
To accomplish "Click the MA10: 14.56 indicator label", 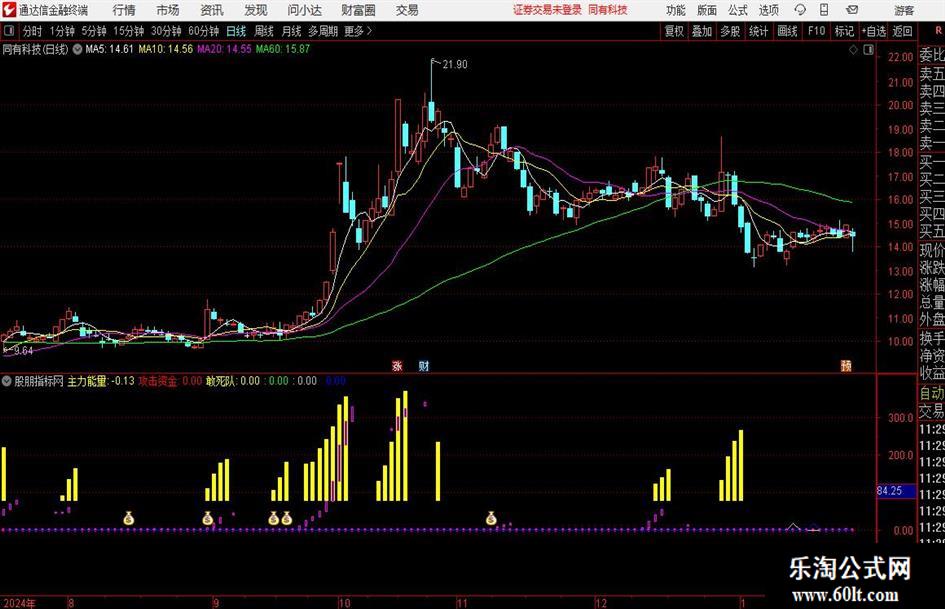I will 166,49.
